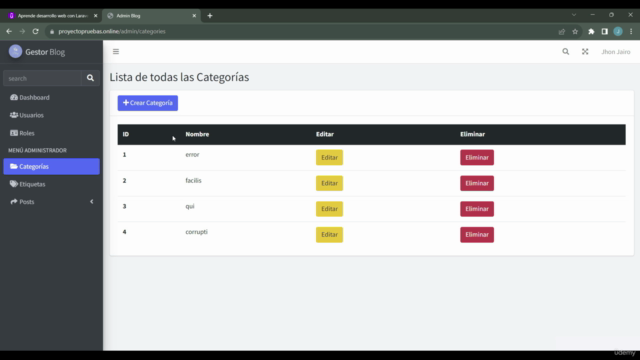Click the navbar search magnifier icon
The width and height of the screenshot is (640, 360).
coord(565,51)
